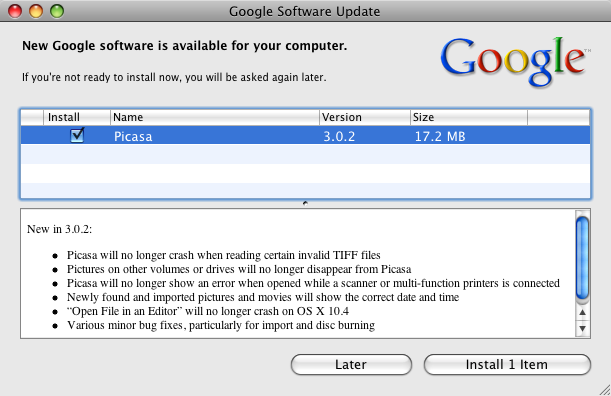
Task: Click the import and disc burning bullet
Action: [x=221, y=325]
